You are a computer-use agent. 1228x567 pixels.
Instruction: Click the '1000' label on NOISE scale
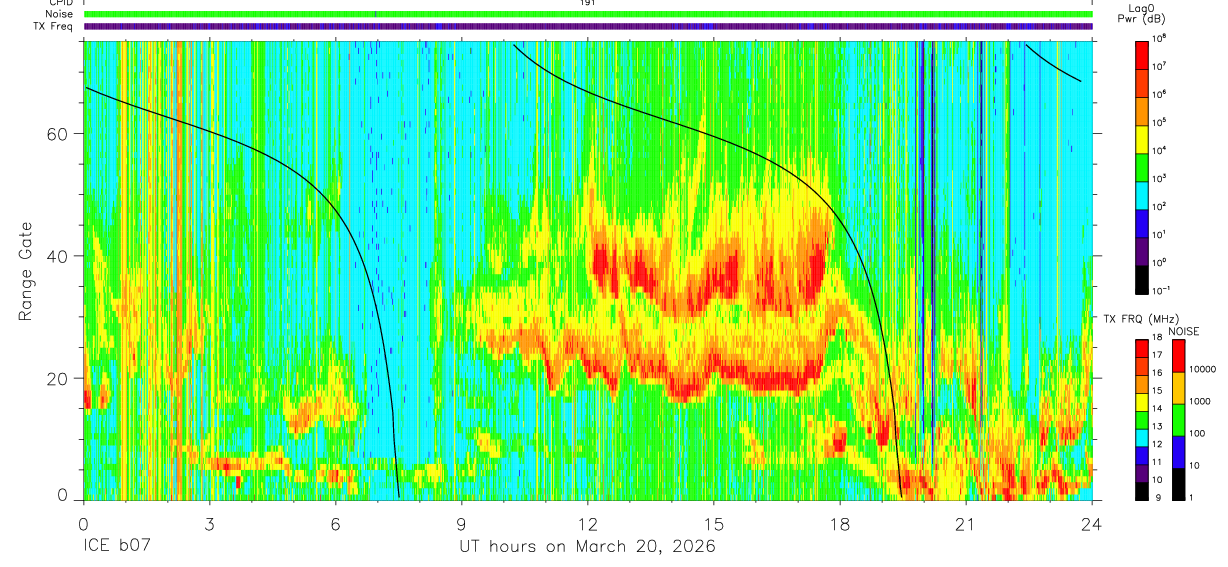click(1200, 401)
